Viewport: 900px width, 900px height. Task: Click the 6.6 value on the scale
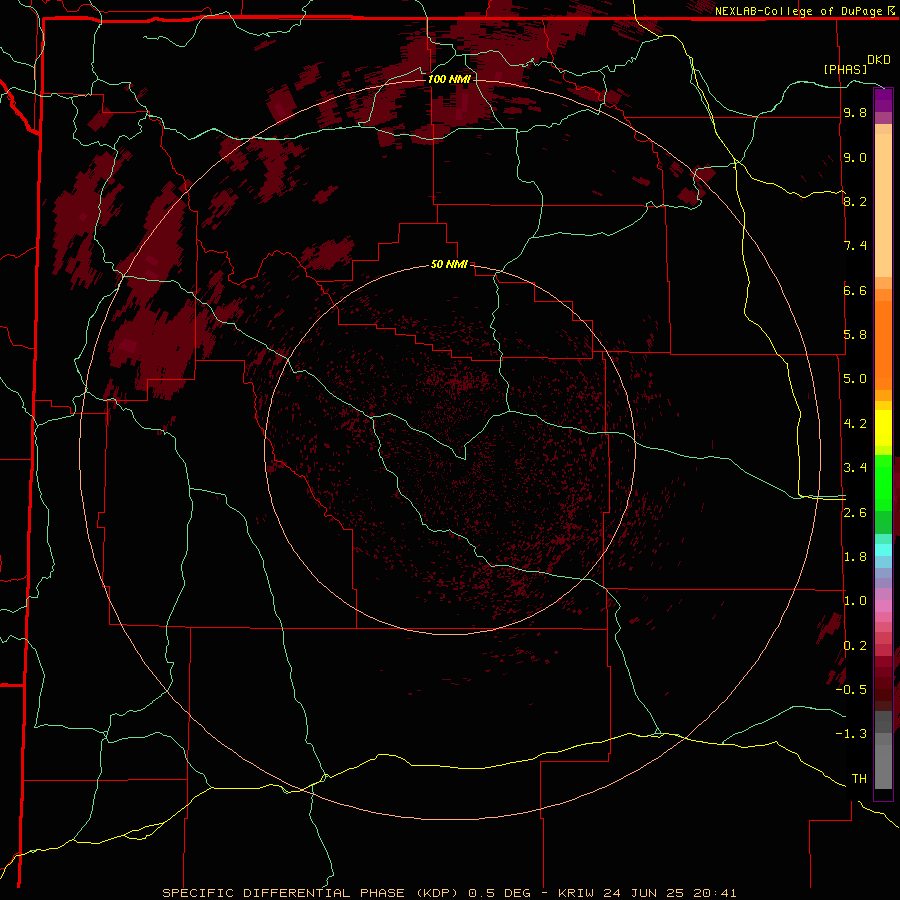pos(855,290)
